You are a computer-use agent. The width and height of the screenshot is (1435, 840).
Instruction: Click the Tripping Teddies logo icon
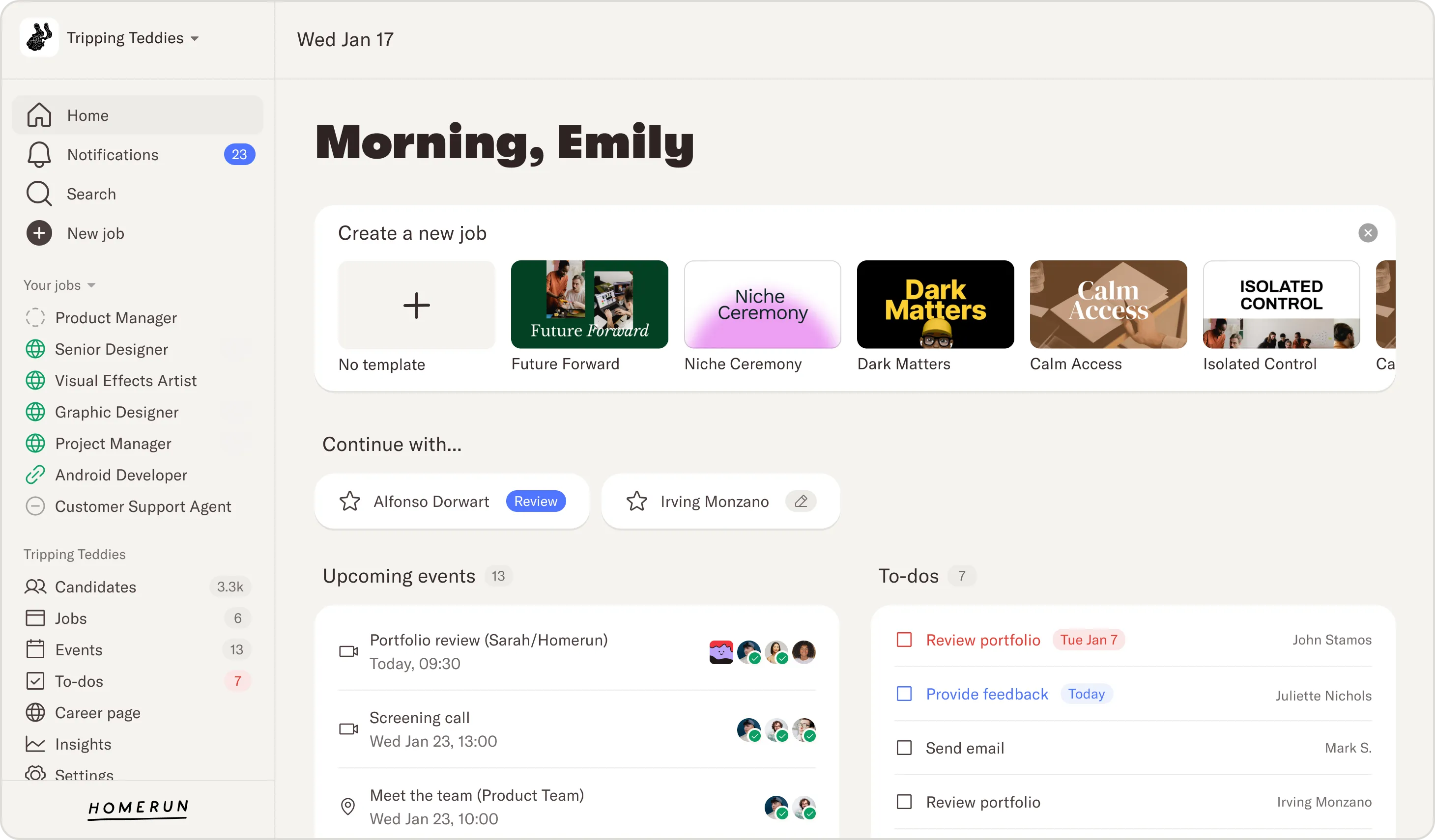point(39,37)
